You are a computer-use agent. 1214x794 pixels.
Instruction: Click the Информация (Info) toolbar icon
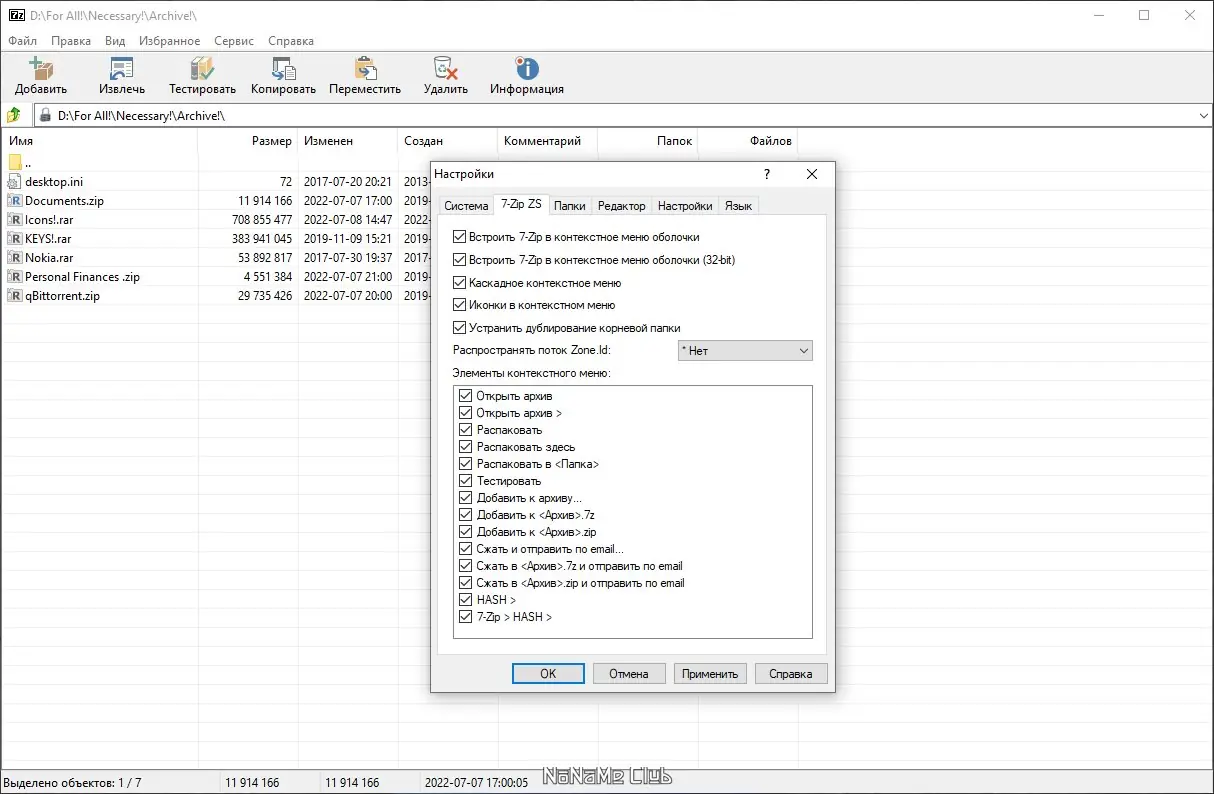coord(527,68)
